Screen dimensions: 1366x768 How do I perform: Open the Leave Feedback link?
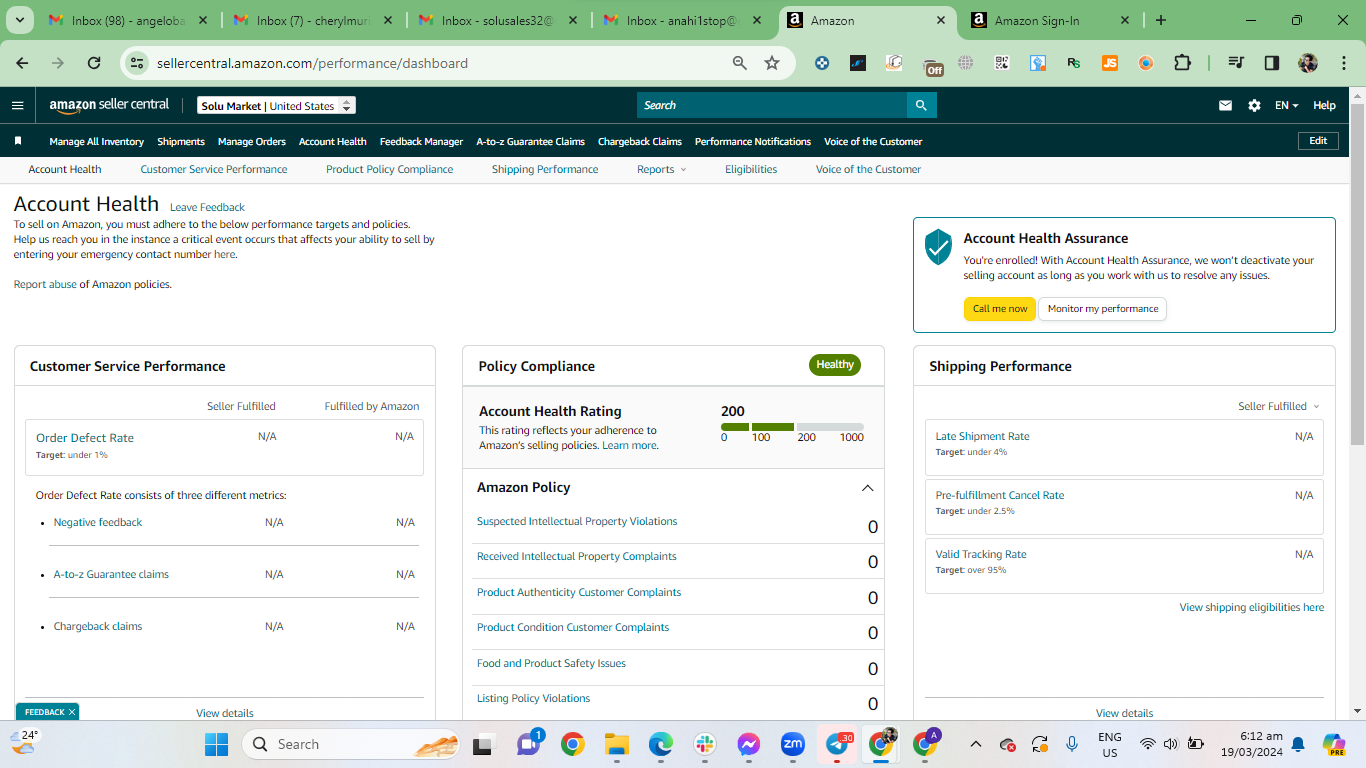[207, 207]
